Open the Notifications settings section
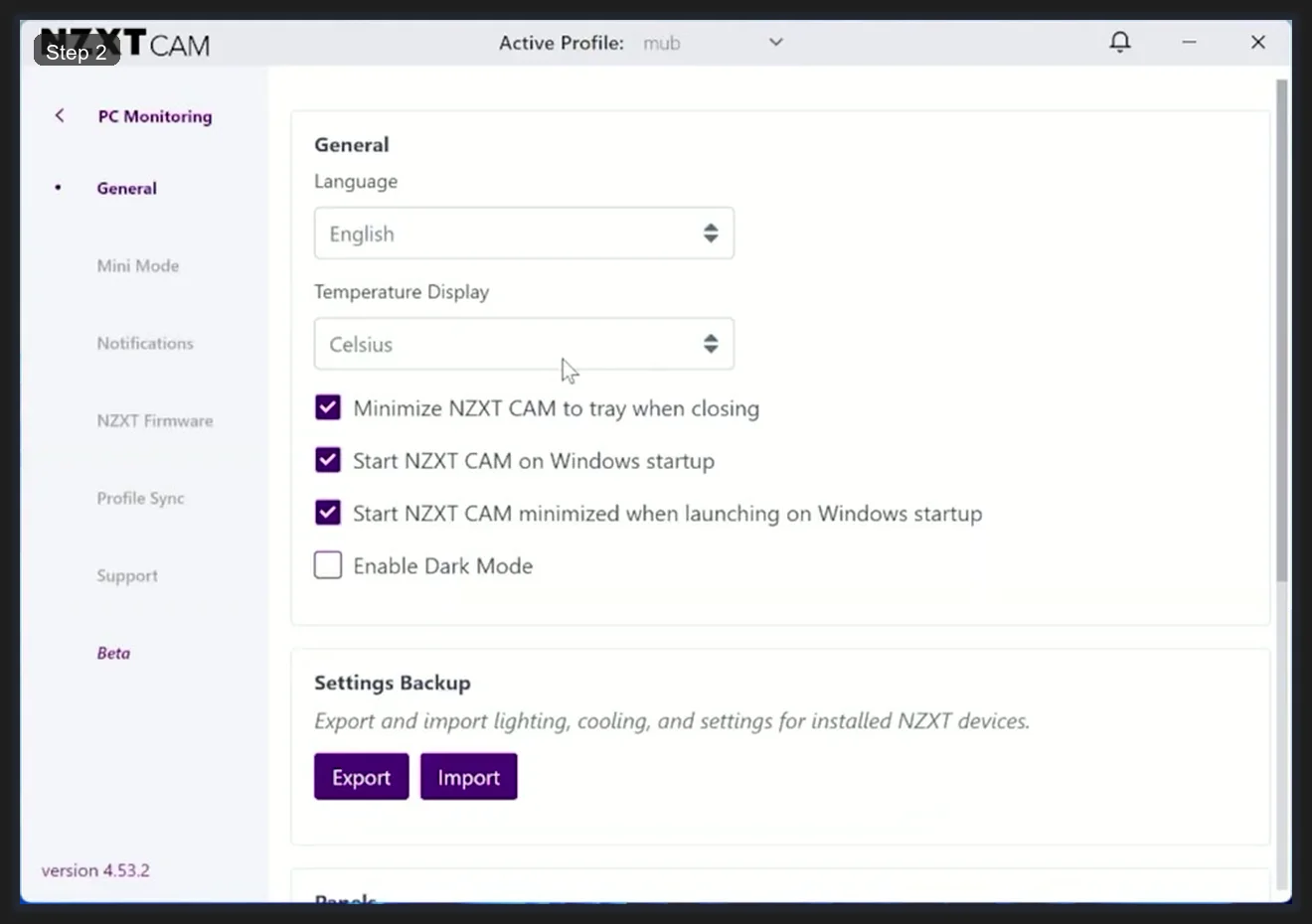Image resolution: width=1312 pixels, height=924 pixels. click(x=144, y=343)
